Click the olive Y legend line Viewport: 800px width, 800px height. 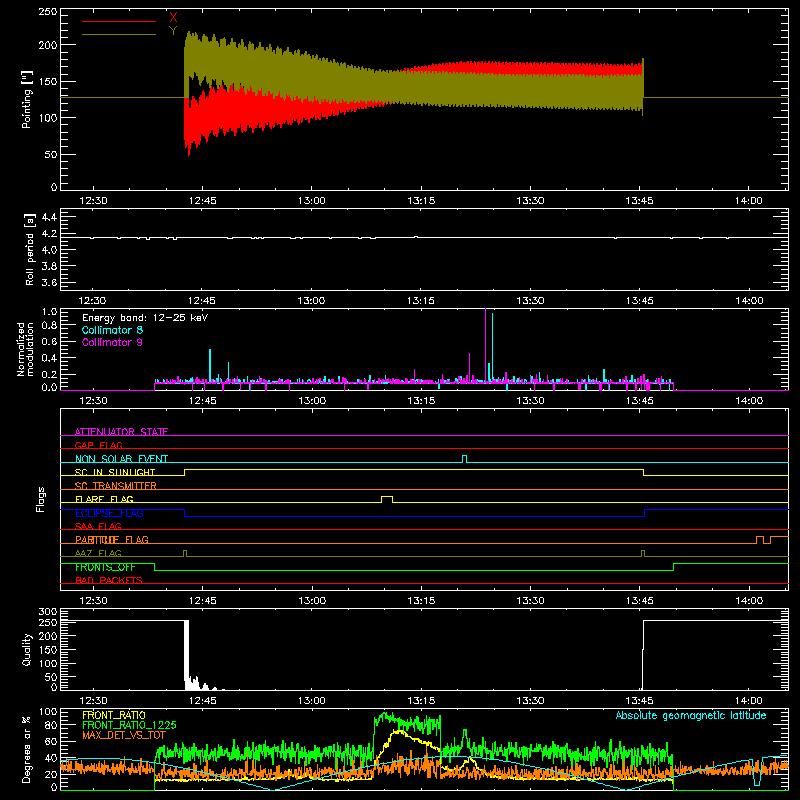coord(119,34)
